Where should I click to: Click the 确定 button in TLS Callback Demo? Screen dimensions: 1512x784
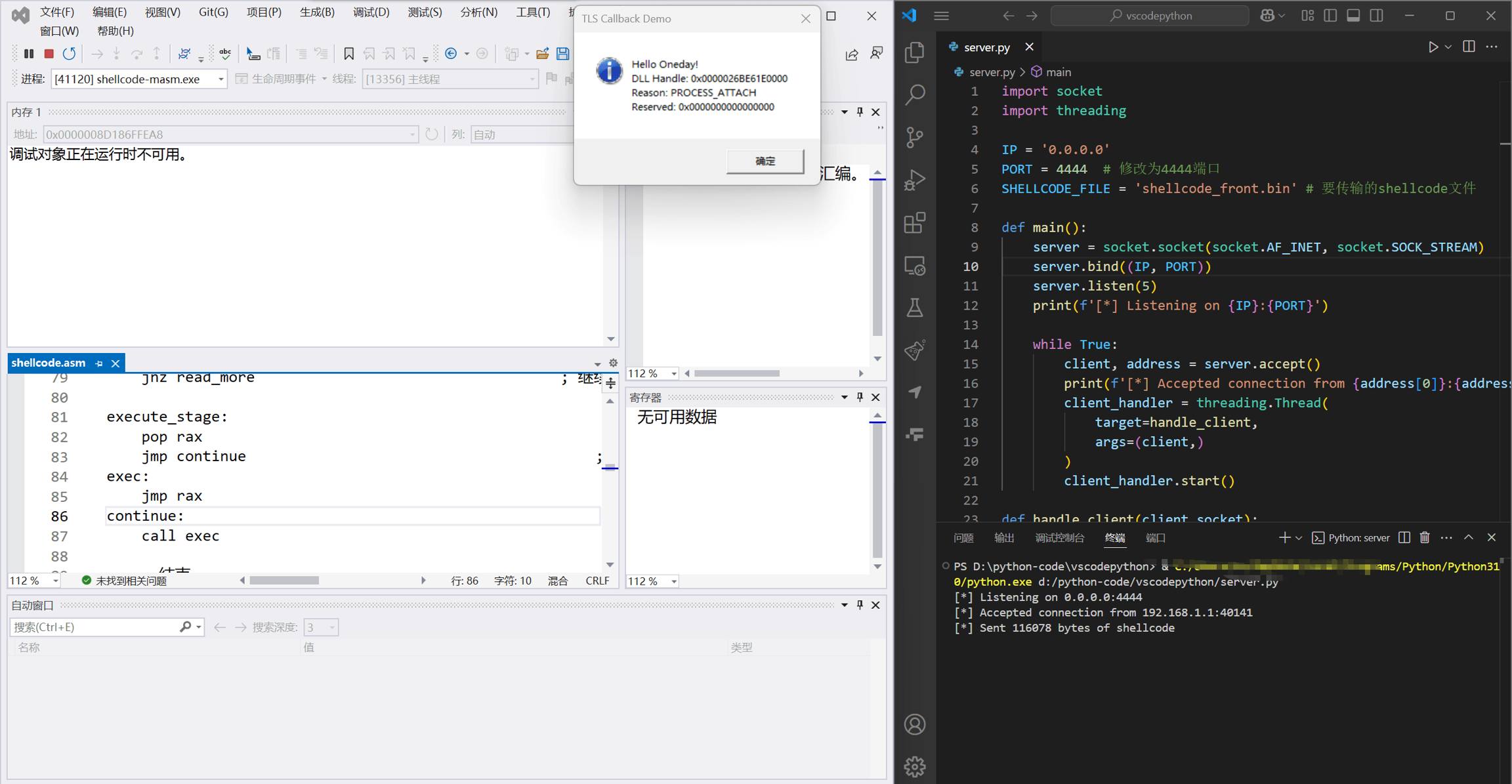tap(765, 161)
